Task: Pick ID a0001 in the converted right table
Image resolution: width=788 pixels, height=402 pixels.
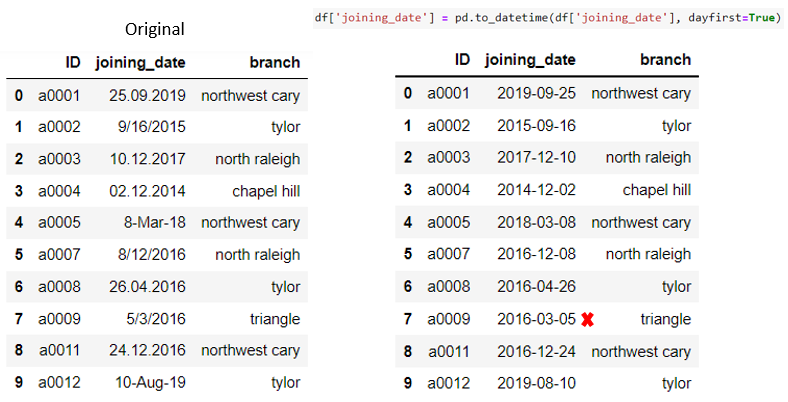Action: tap(449, 93)
